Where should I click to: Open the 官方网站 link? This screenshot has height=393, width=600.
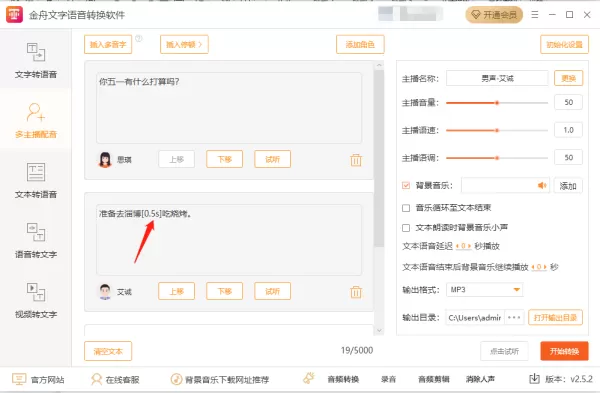(38, 379)
